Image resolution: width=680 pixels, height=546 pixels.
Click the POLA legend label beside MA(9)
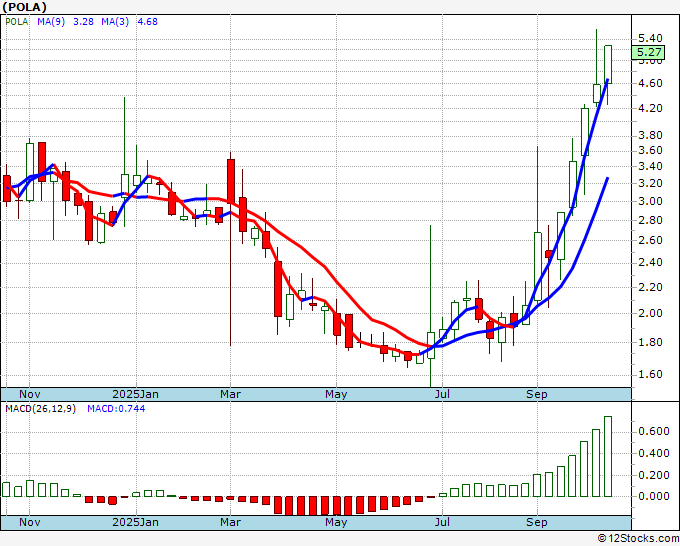17,20
